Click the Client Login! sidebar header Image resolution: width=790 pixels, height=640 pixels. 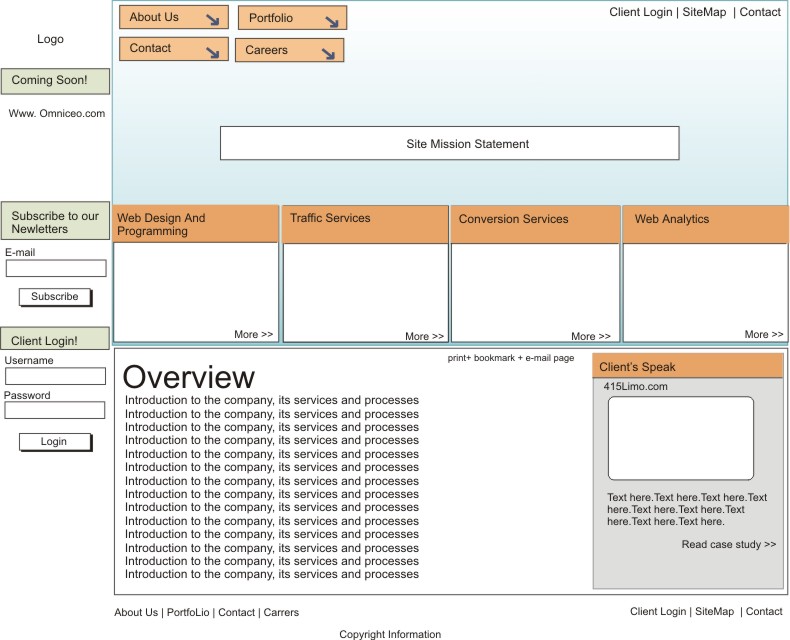point(55,339)
